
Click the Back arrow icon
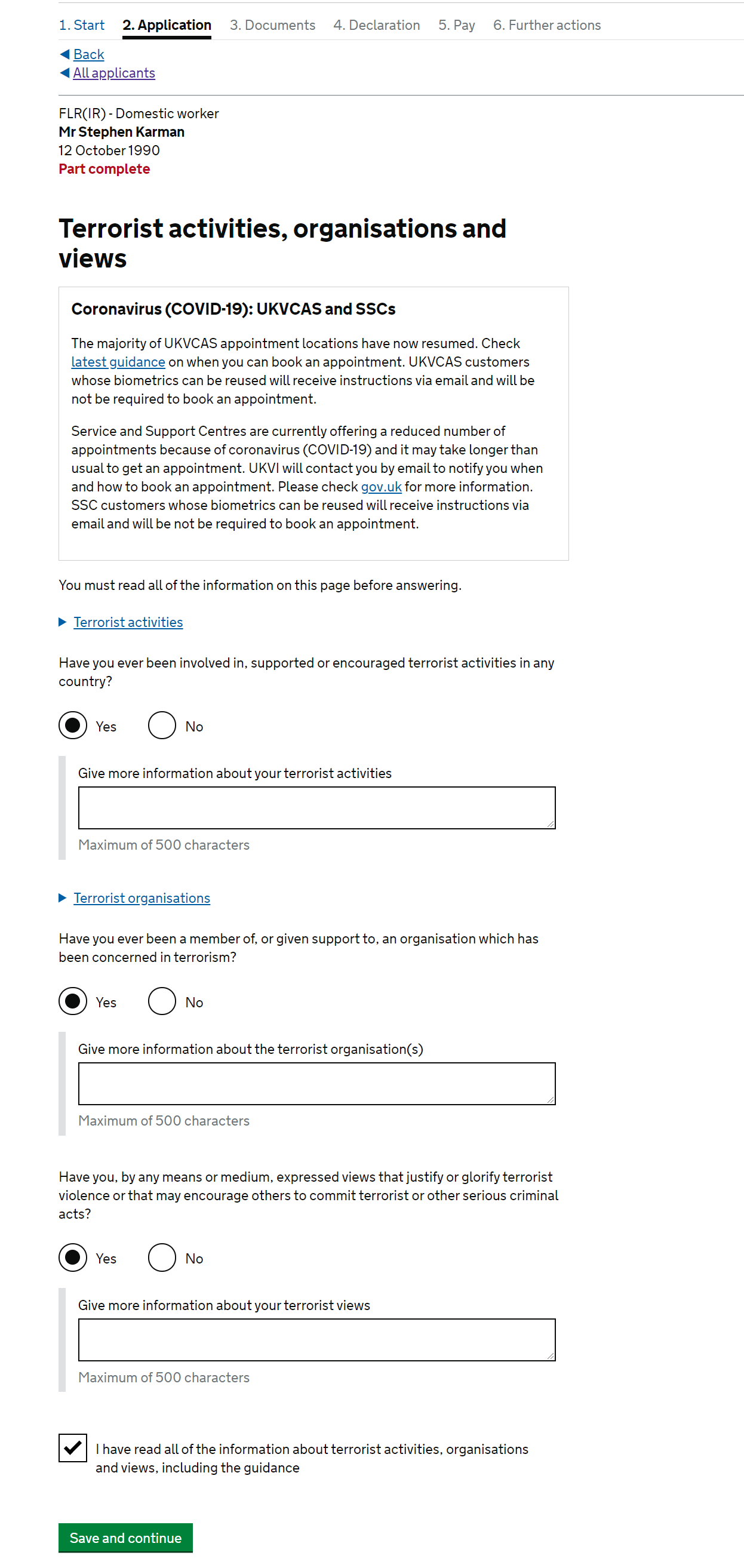point(64,54)
